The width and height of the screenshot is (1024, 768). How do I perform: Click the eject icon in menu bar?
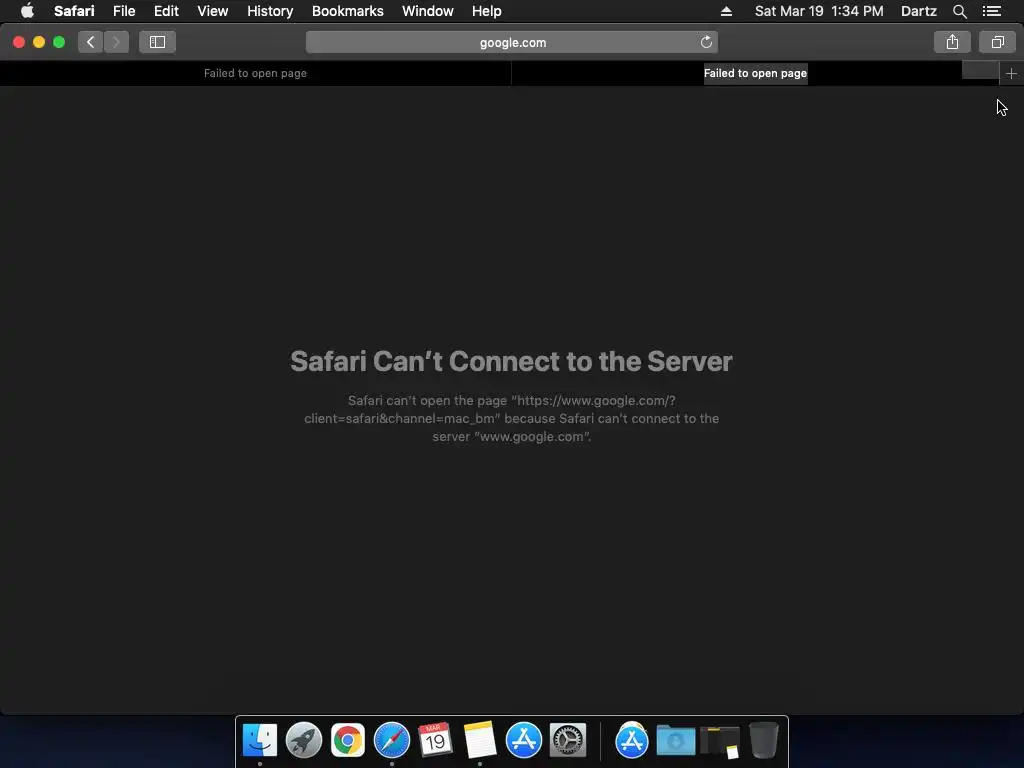coord(726,11)
